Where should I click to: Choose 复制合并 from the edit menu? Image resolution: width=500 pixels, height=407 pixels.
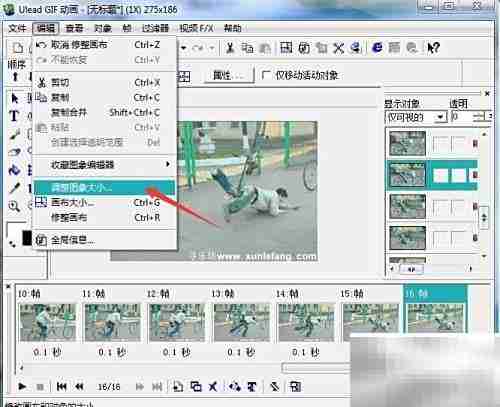pos(104,113)
